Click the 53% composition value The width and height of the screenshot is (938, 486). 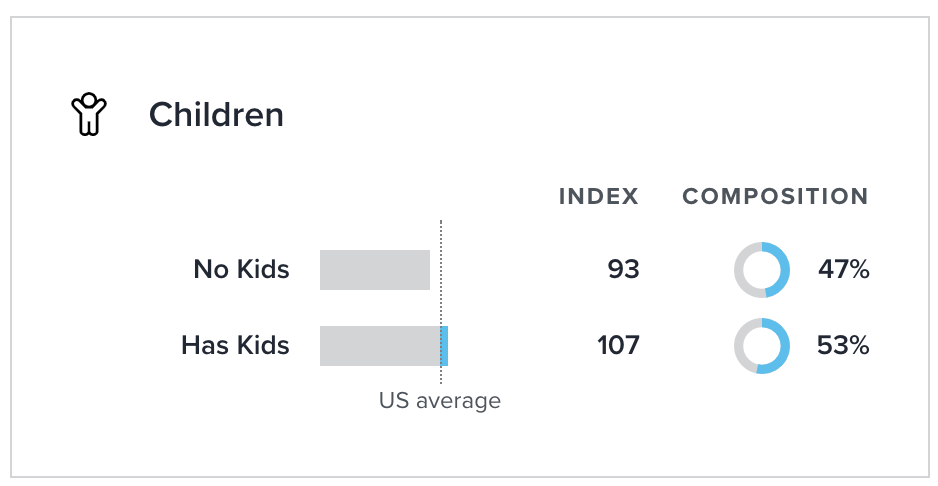click(843, 346)
